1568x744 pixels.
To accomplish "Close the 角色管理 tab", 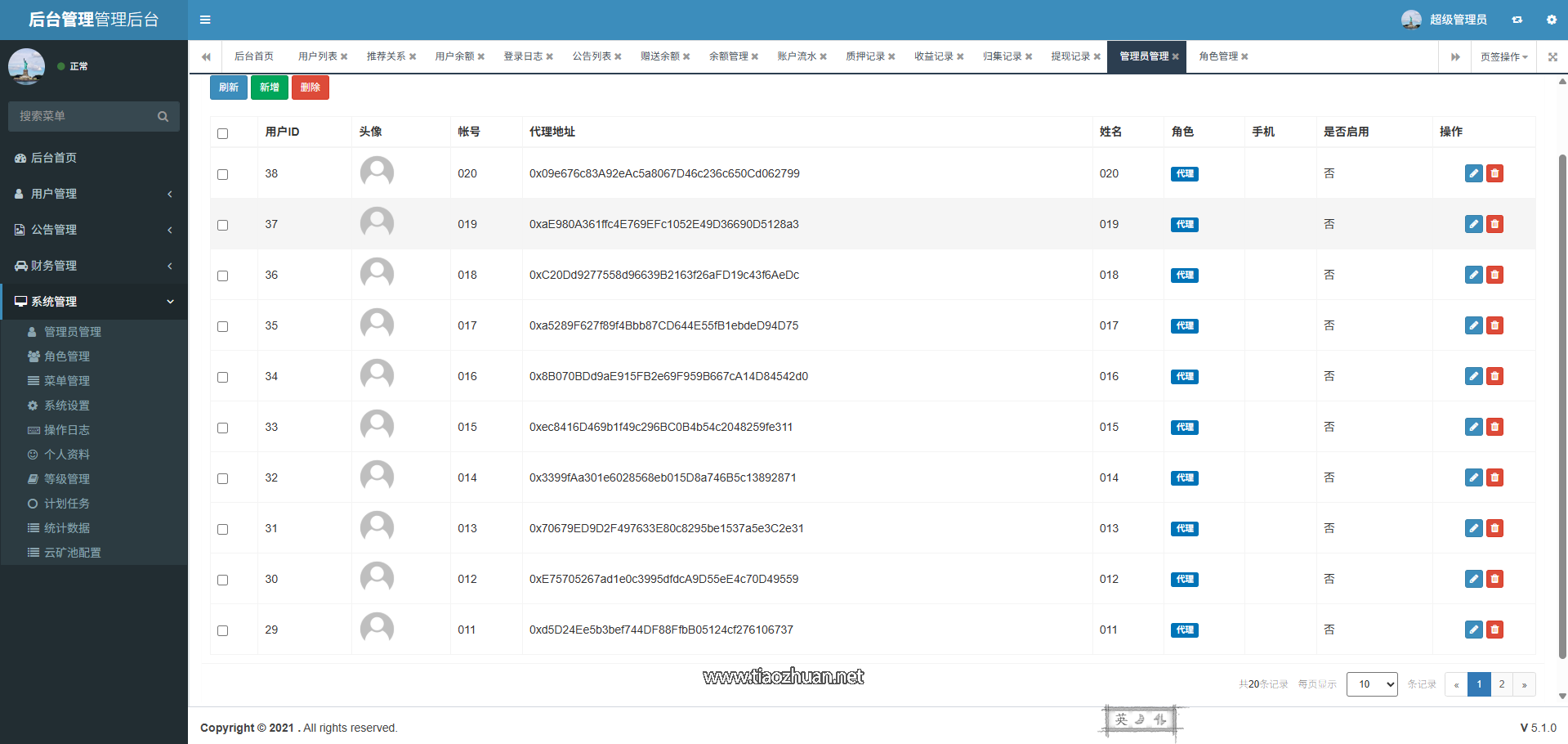I will point(1244,56).
